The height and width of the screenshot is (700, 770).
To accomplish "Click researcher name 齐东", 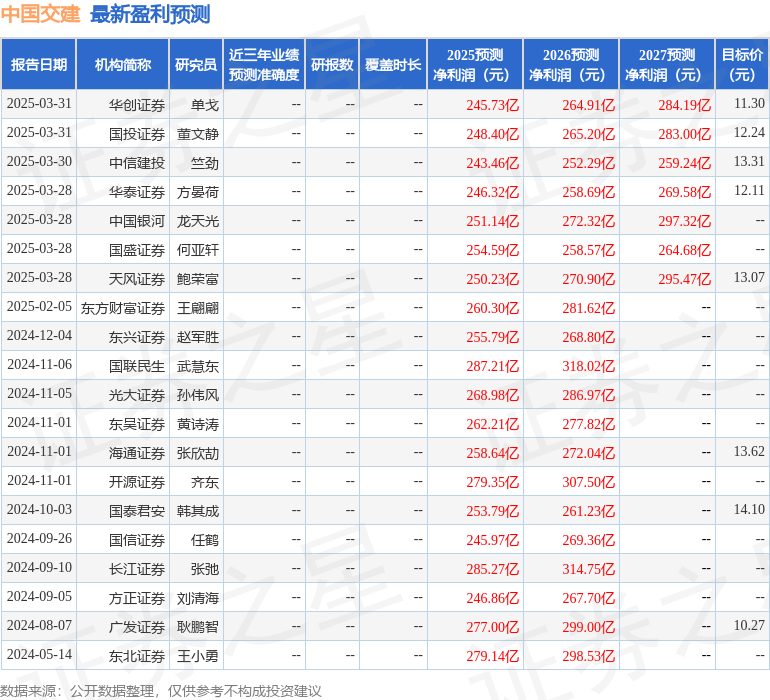I will tap(205, 482).
